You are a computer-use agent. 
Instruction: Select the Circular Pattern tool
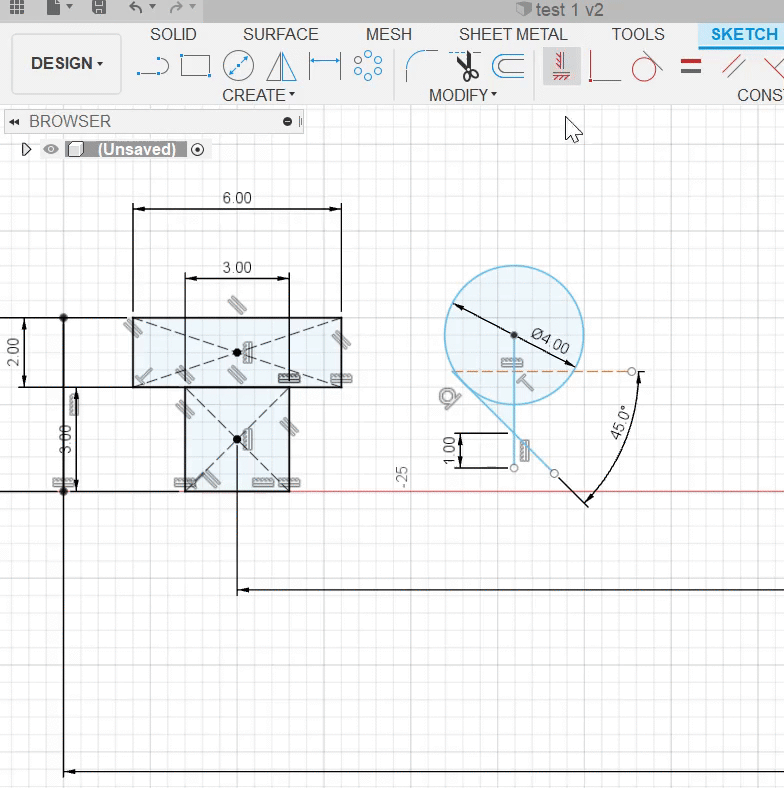click(x=368, y=66)
